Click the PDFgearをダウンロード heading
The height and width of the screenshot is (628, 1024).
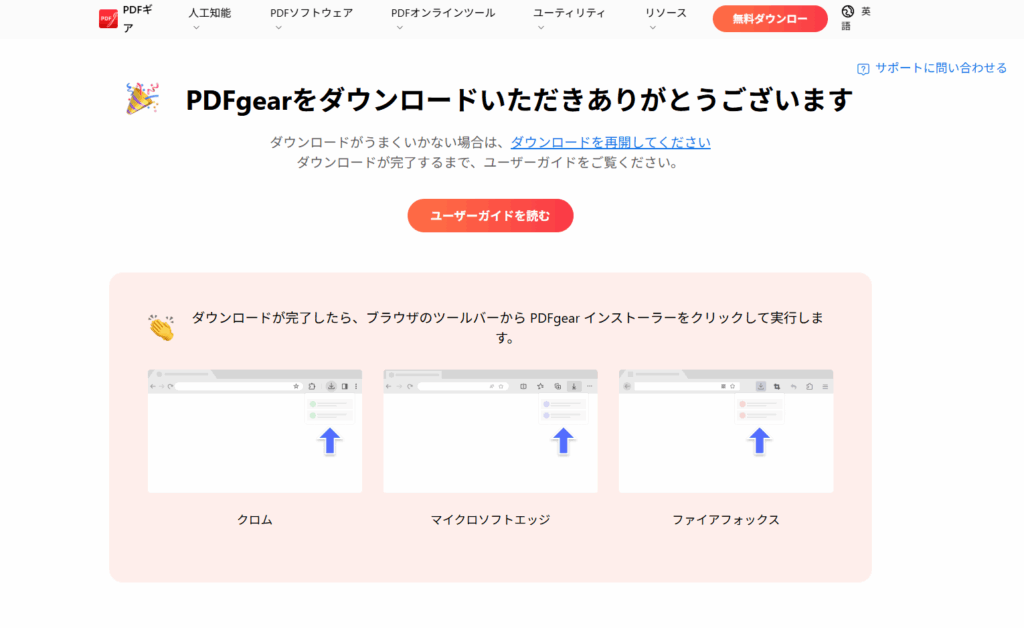pos(519,100)
